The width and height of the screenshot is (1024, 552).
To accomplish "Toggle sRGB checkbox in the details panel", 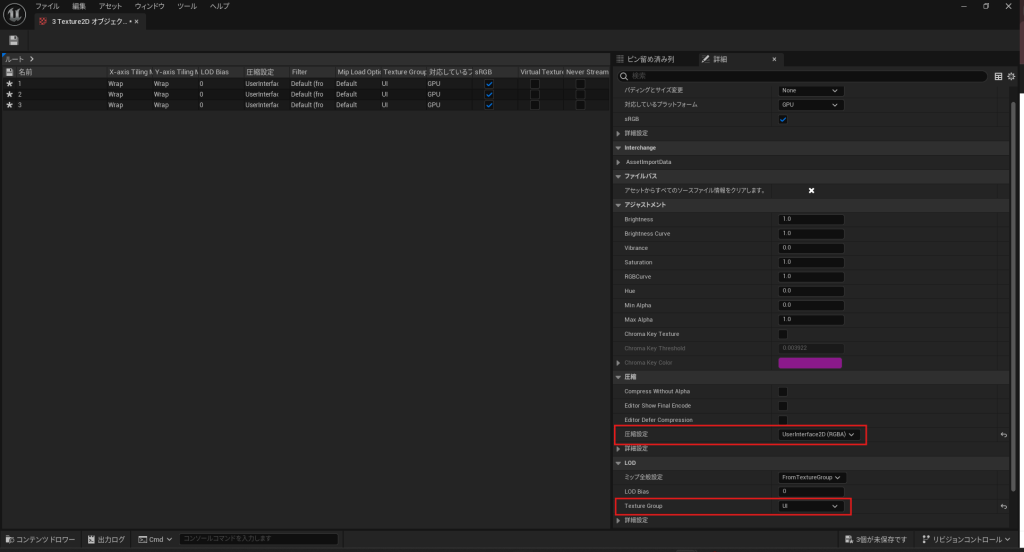I will (783, 119).
